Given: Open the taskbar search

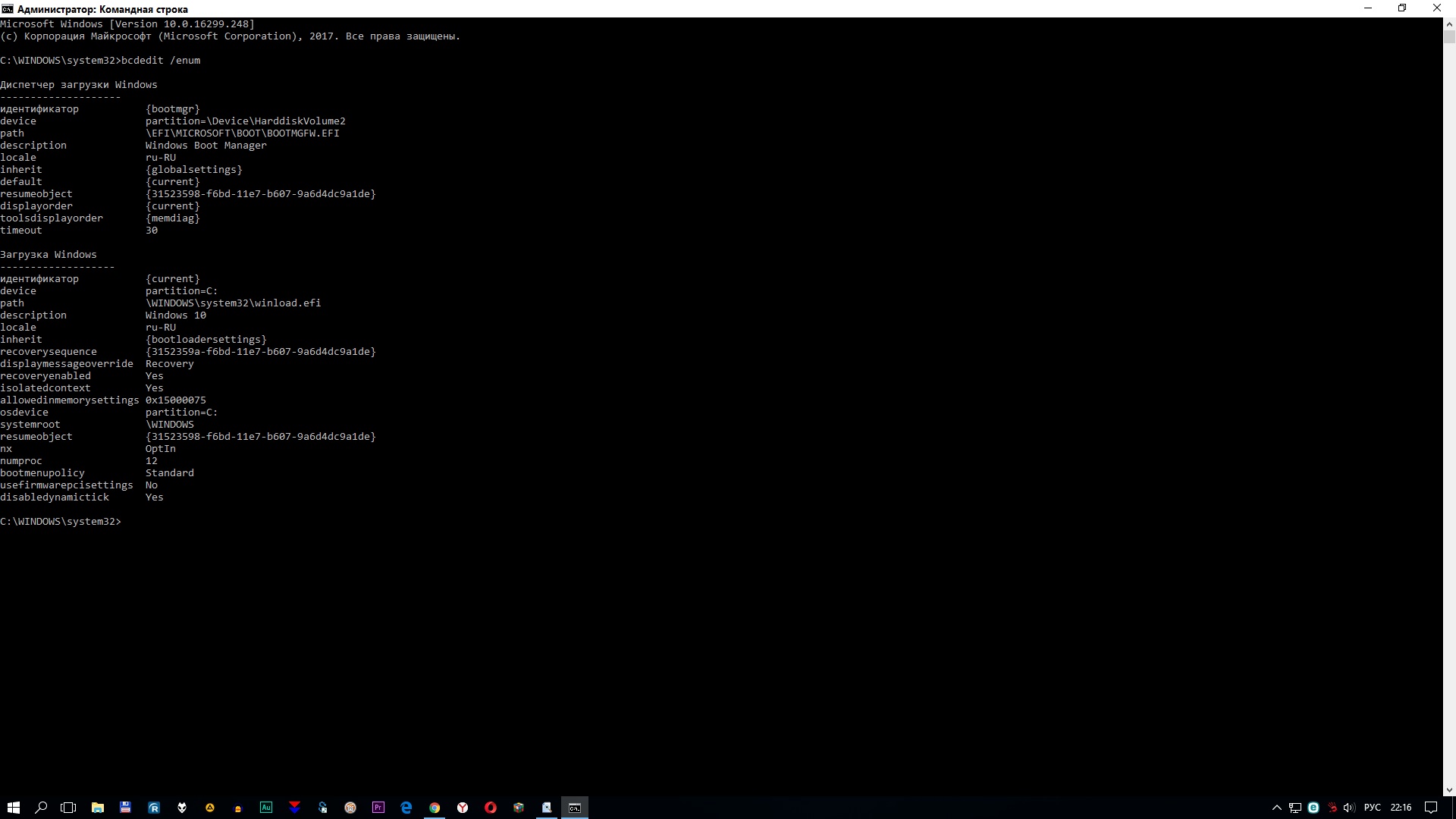Looking at the screenshot, I should click(41, 808).
